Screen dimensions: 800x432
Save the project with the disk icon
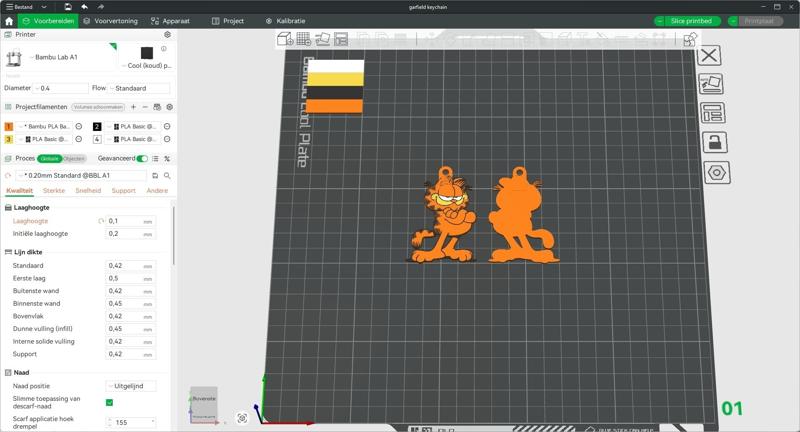pos(68,7)
